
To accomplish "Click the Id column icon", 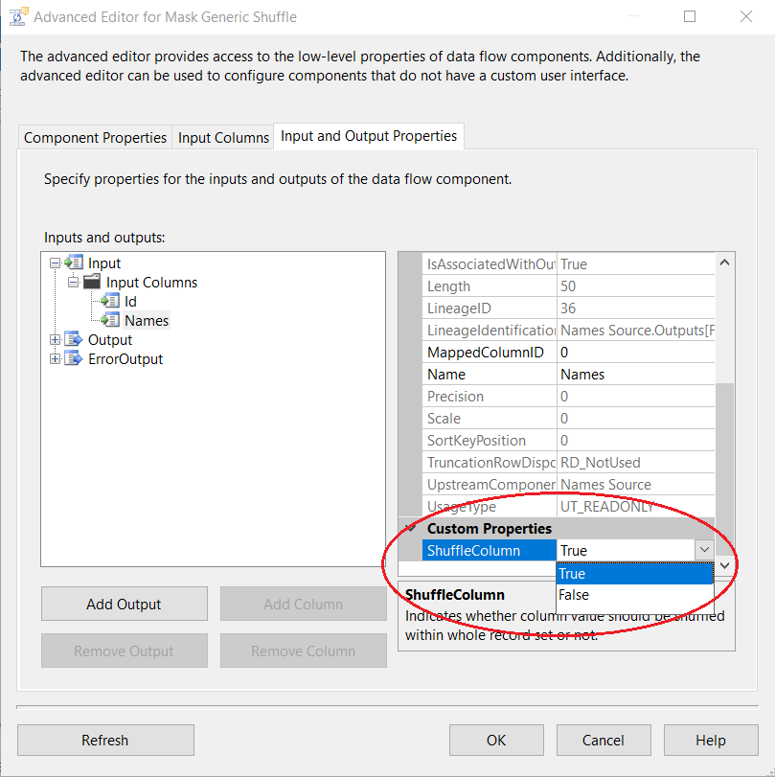I will coord(110,301).
